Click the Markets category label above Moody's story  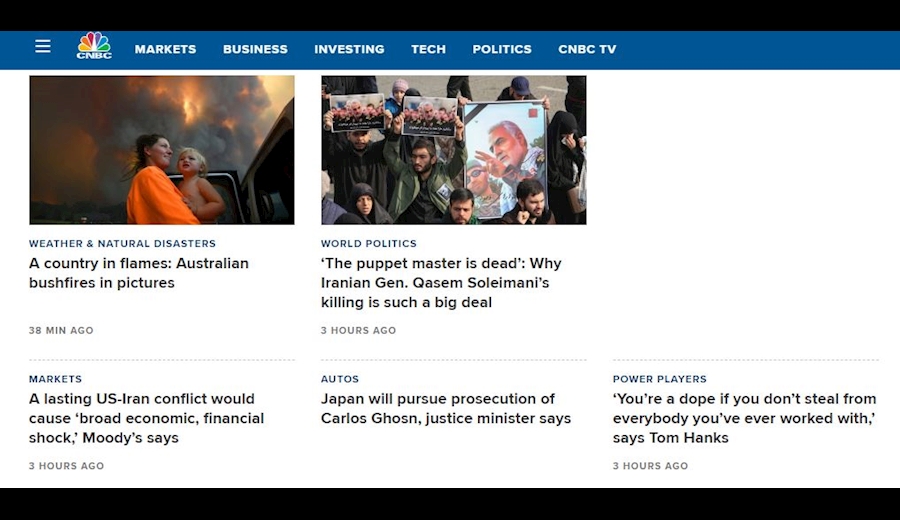55,380
